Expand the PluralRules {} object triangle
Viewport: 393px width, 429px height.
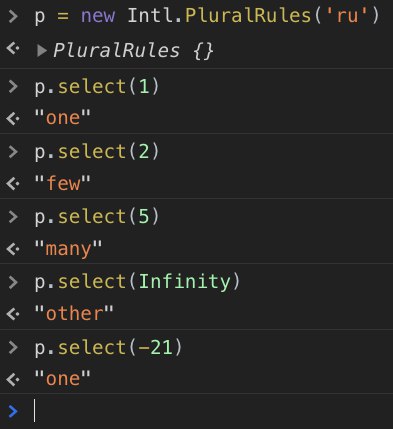tap(42, 51)
